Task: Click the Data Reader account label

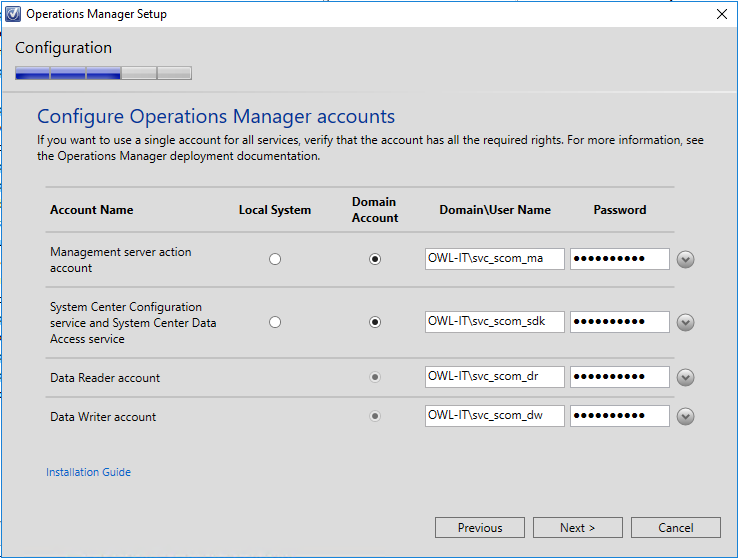Action: (105, 378)
